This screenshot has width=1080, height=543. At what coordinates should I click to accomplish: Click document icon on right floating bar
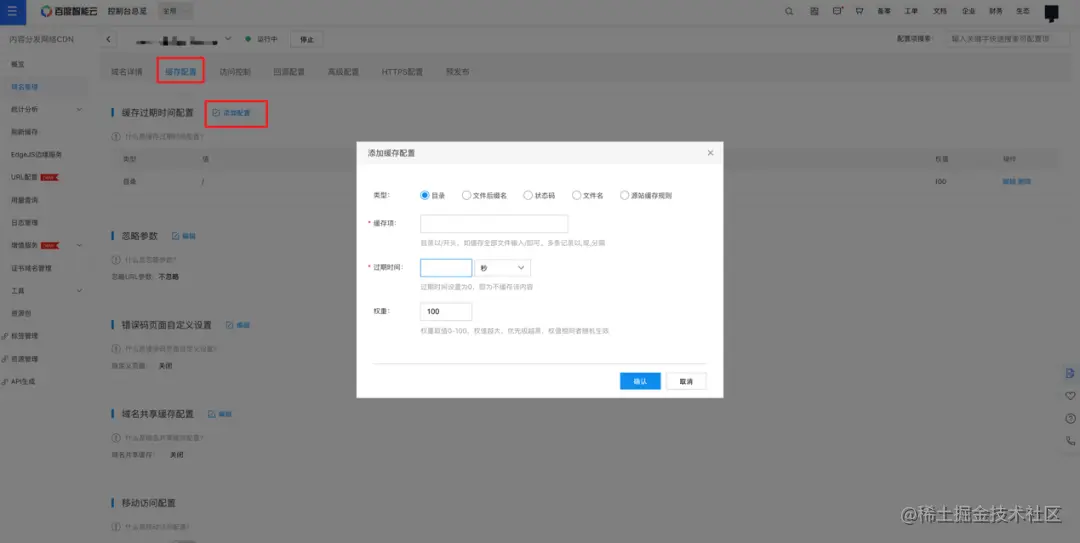click(1070, 373)
